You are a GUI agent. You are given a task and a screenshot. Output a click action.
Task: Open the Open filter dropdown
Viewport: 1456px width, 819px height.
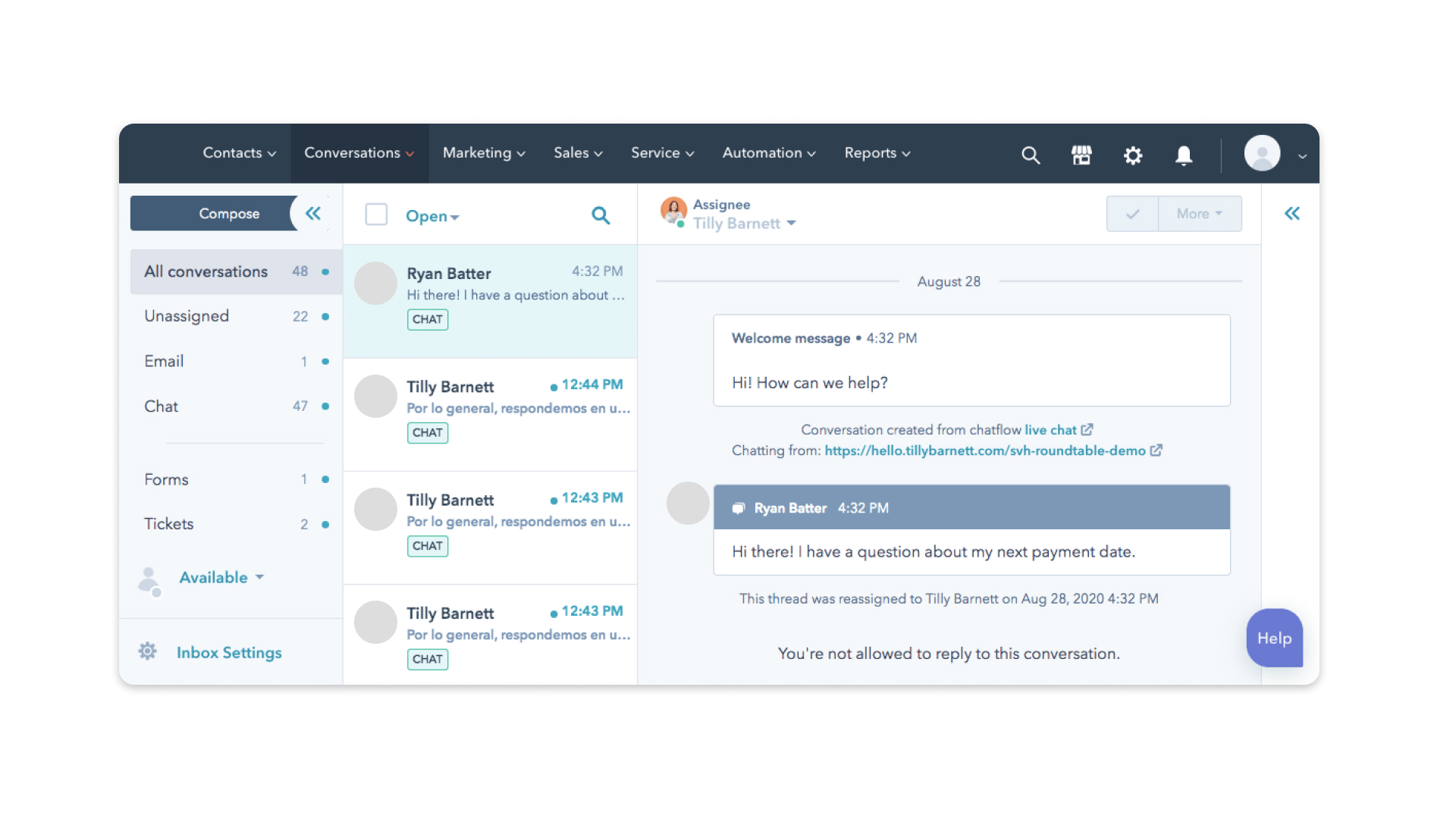pyautogui.click(x=432, y=216)
